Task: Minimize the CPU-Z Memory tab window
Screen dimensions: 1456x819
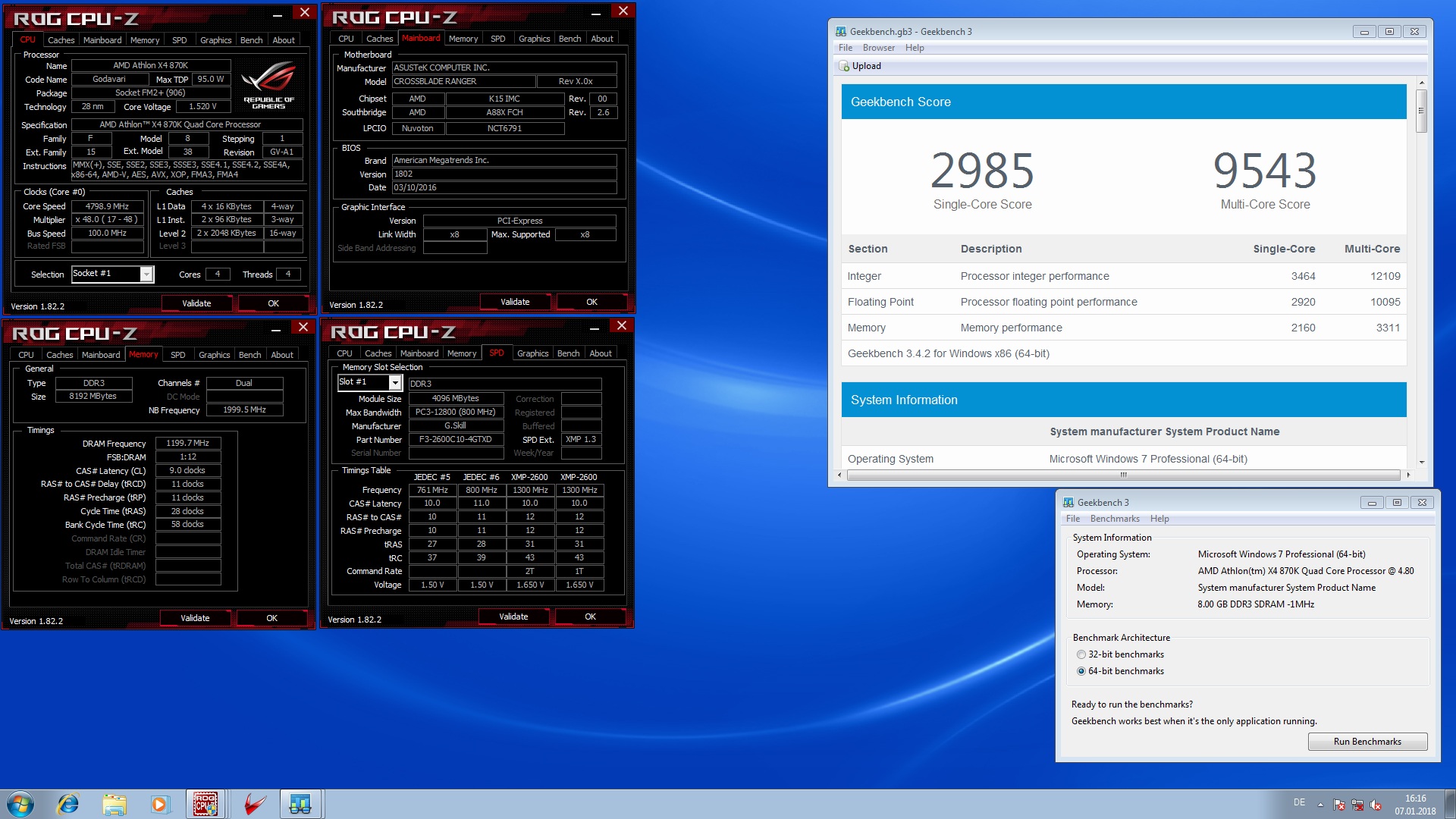Action: point(276,328)
